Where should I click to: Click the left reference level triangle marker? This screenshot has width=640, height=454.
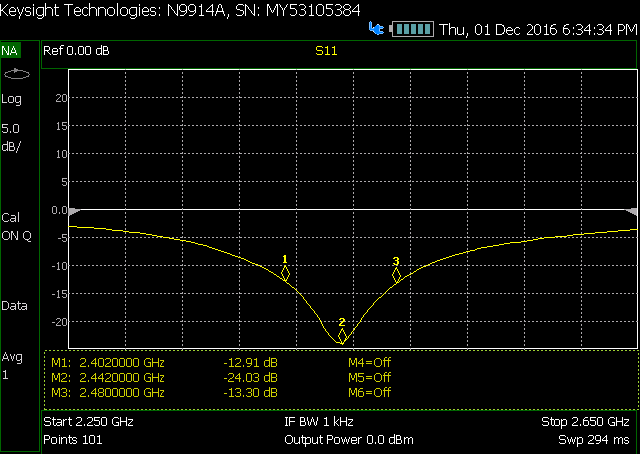coord(72,210)
